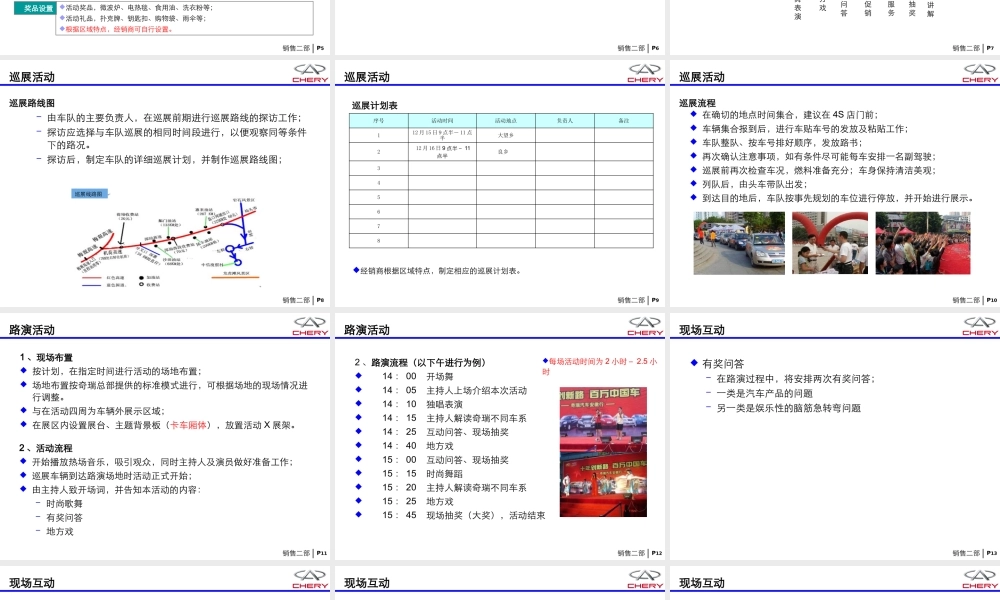Click the 12月16日 time cell in row 2
This screenshot has height=600, width=1000.
pyautogui.click(x=442, y=151)
